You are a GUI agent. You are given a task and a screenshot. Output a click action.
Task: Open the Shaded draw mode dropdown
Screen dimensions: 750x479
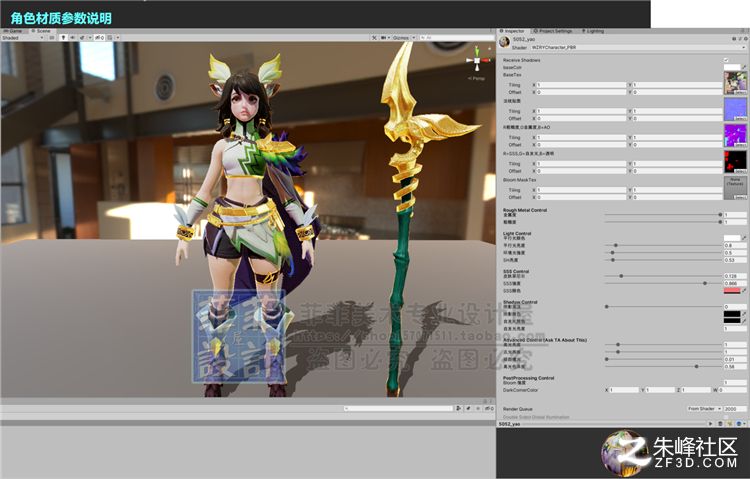22,37
